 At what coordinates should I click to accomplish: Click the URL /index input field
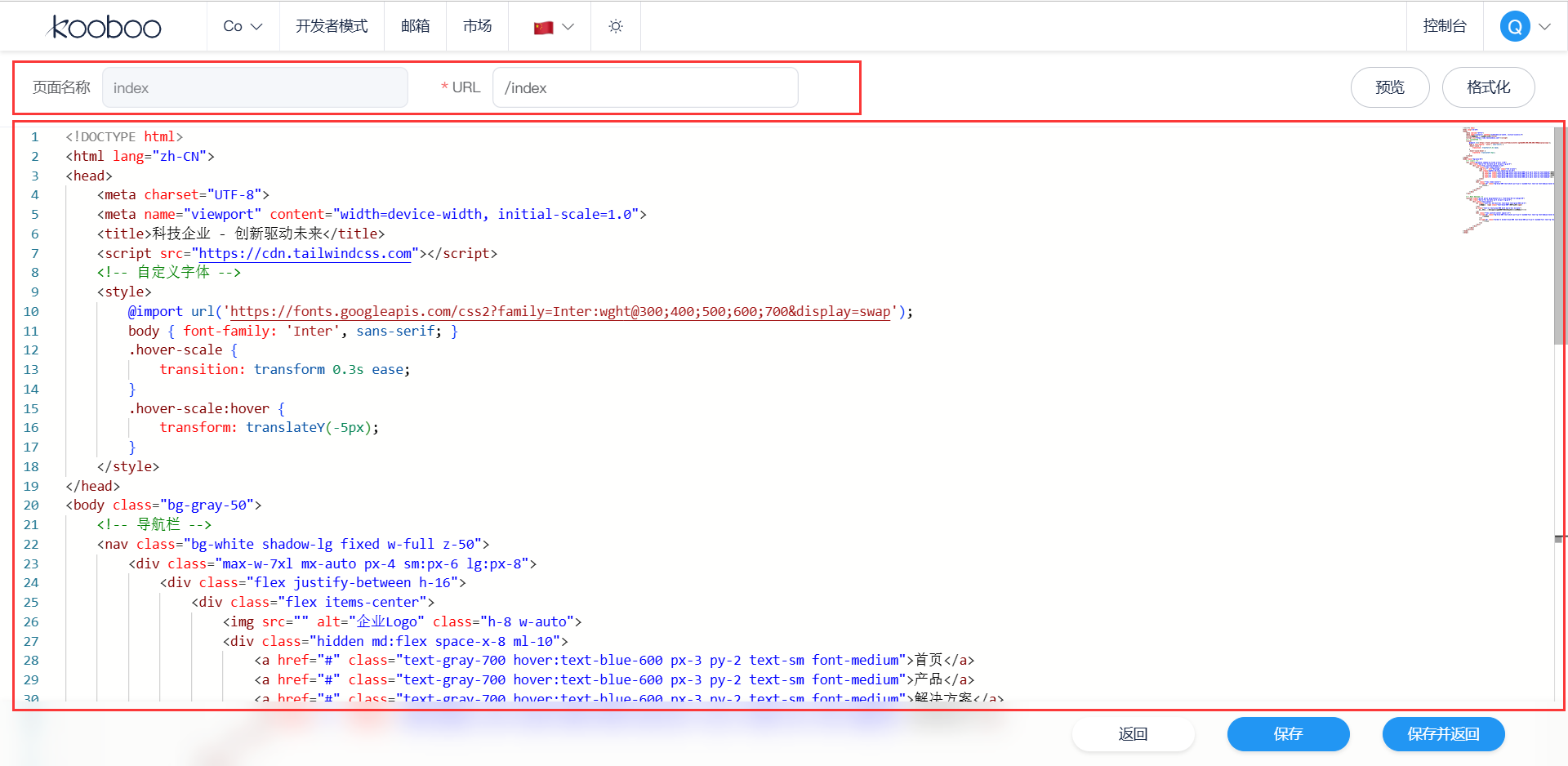[645, 87]
